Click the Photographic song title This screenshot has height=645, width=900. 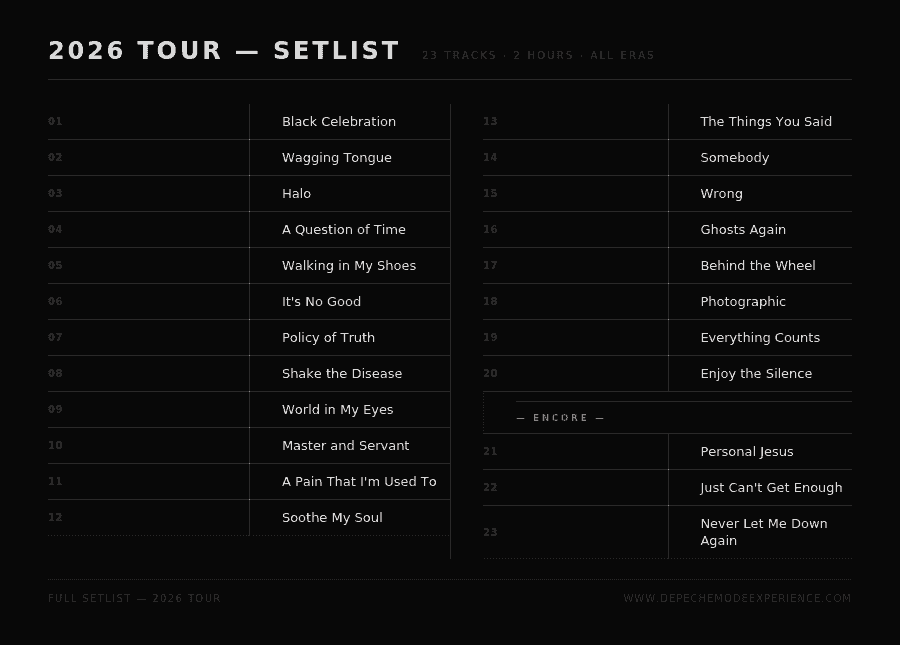coord(743,302)
